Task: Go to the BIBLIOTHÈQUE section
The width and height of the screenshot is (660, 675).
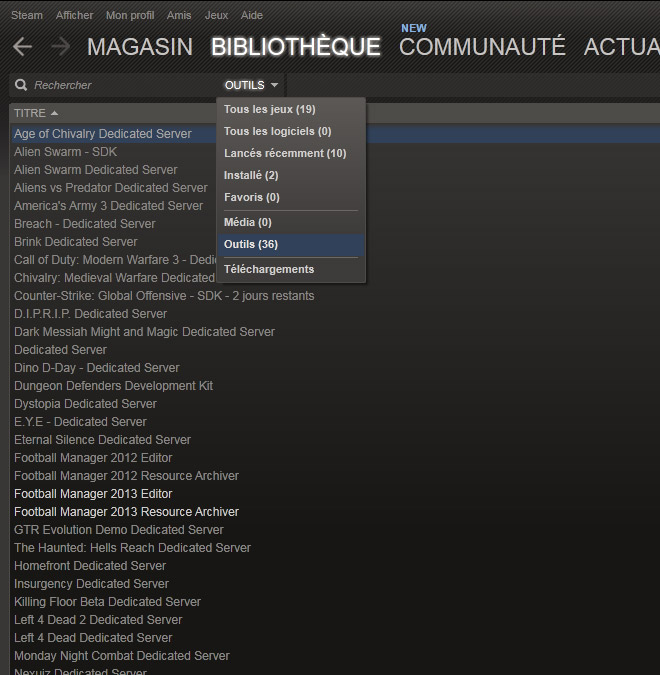Action: click(x=296, y=46)
